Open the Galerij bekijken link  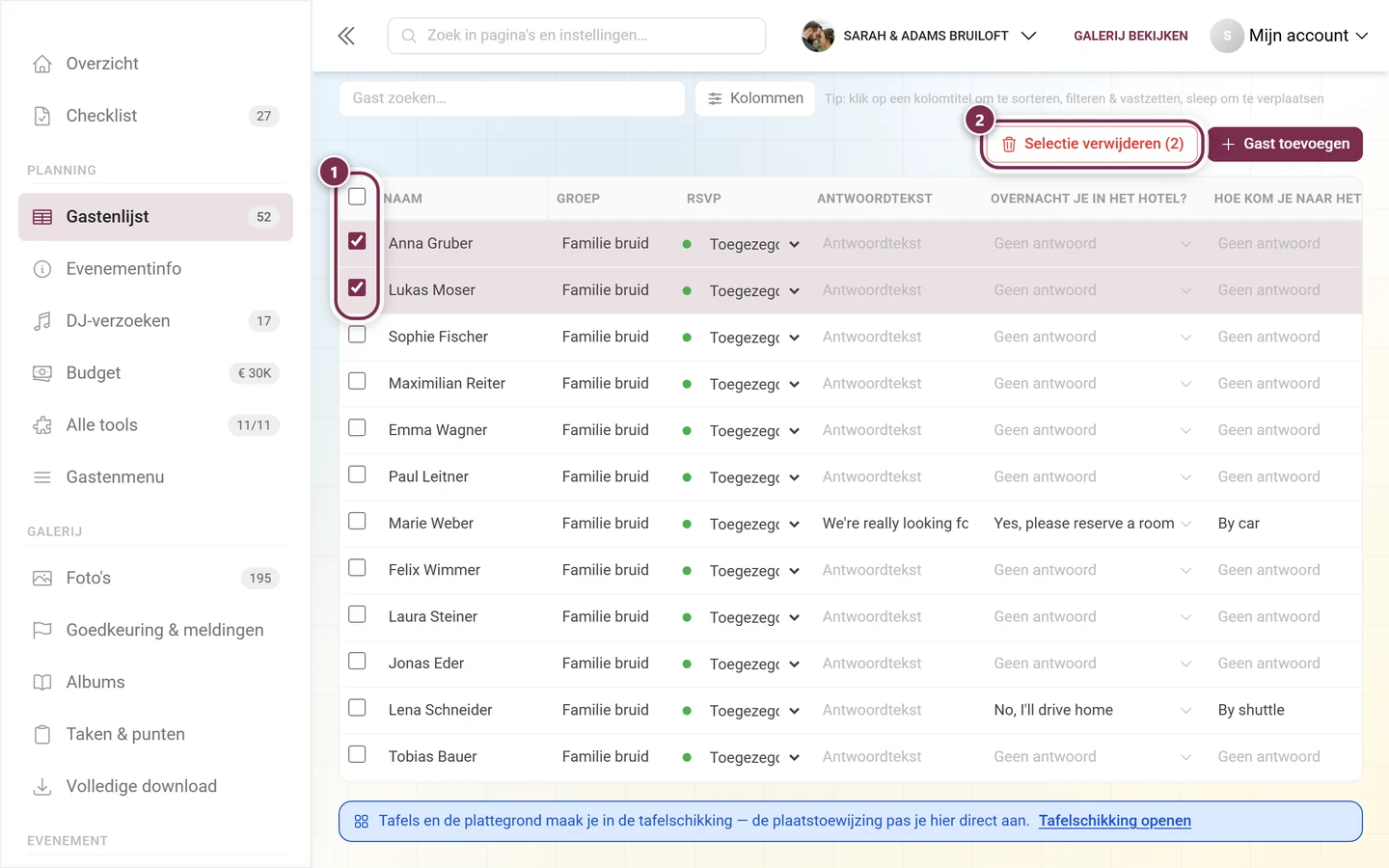pyautogui.click(x=1130, y=36)
